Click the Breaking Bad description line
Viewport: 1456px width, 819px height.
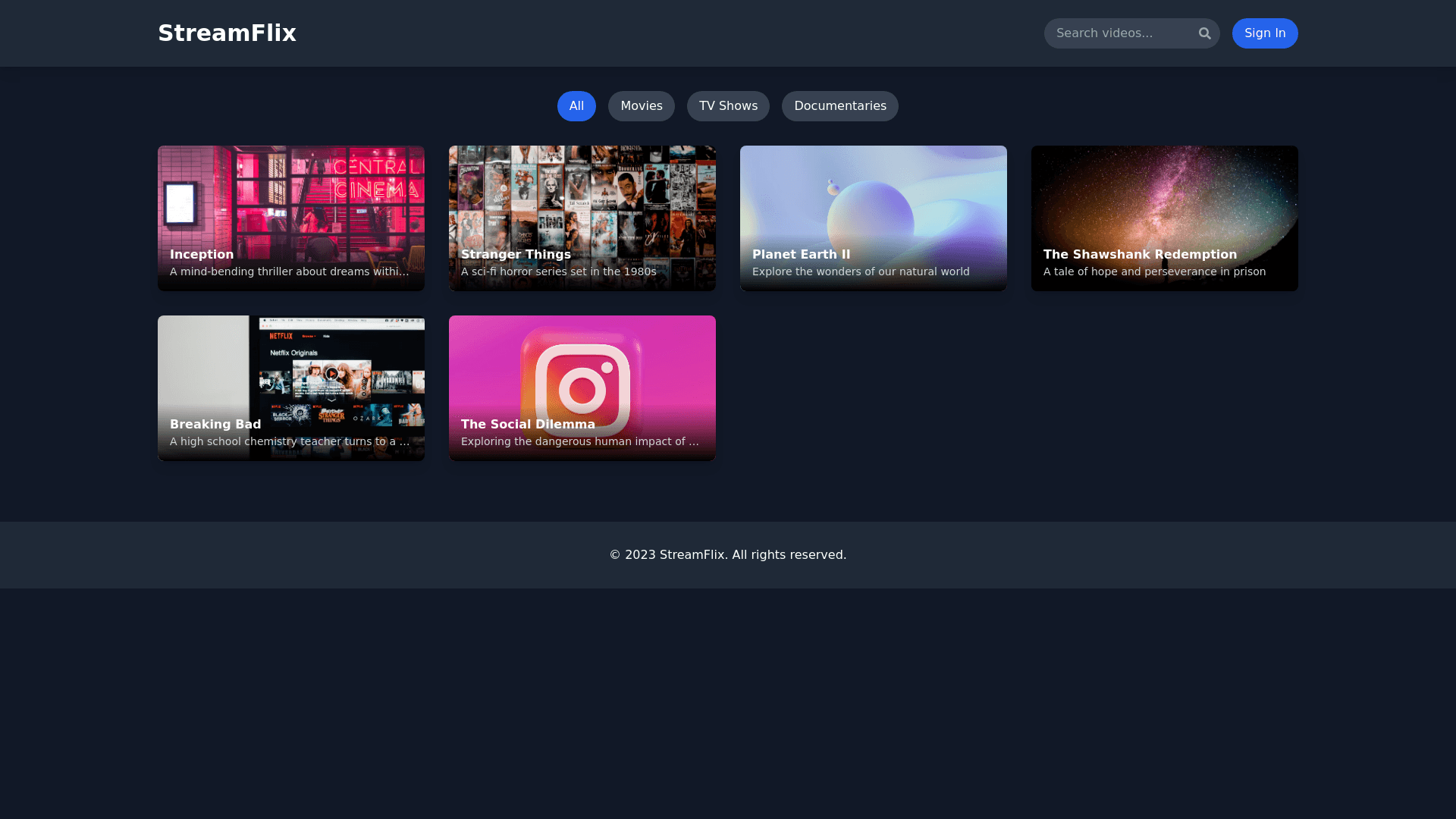[x=290, y=441]
